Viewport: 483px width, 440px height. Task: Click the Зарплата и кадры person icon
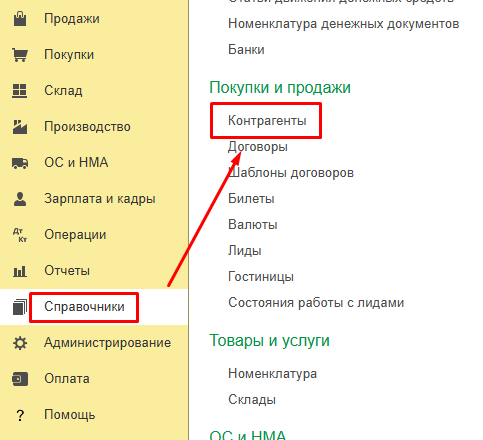20,199
